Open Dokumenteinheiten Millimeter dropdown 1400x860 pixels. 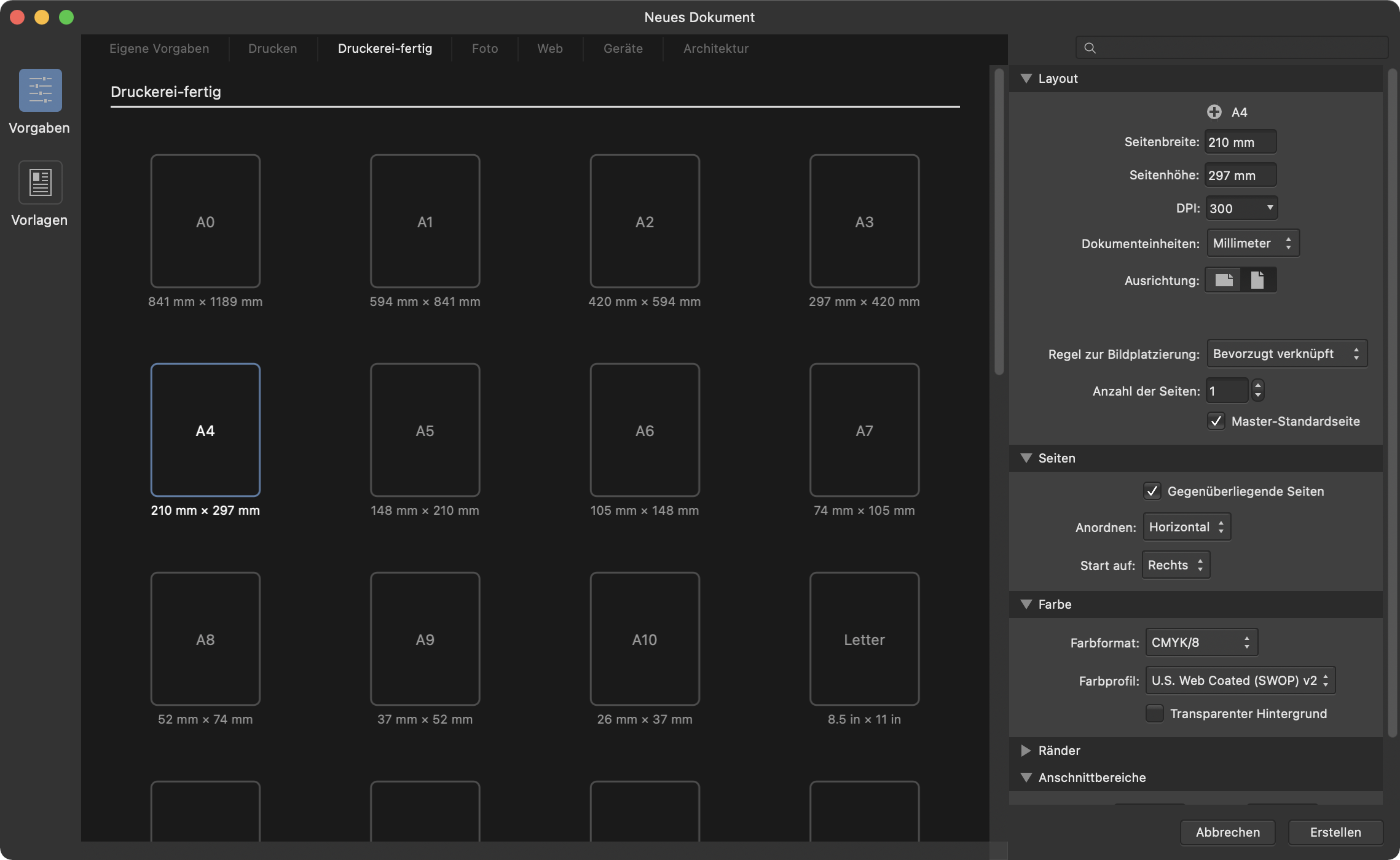click(1253, 243)
